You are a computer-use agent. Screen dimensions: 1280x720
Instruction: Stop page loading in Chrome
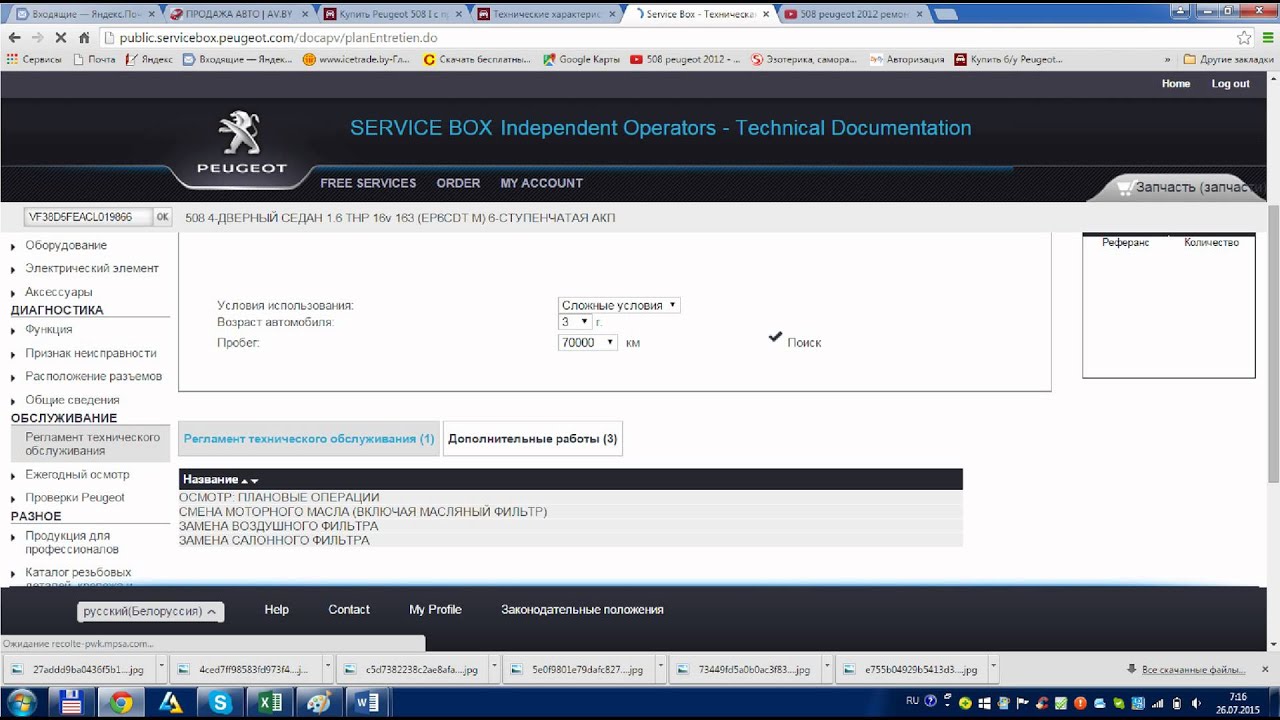[x=61, y=38]
